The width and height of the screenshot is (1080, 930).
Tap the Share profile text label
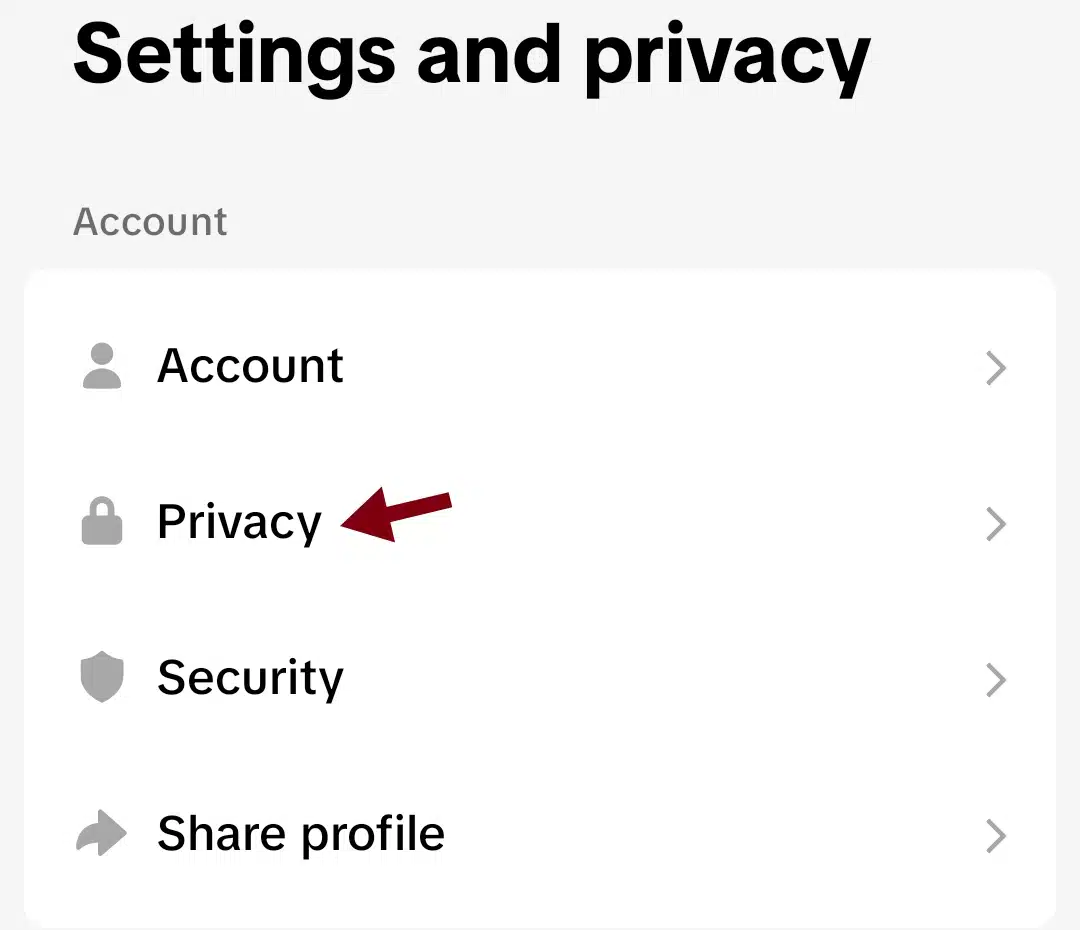(301, 835)
